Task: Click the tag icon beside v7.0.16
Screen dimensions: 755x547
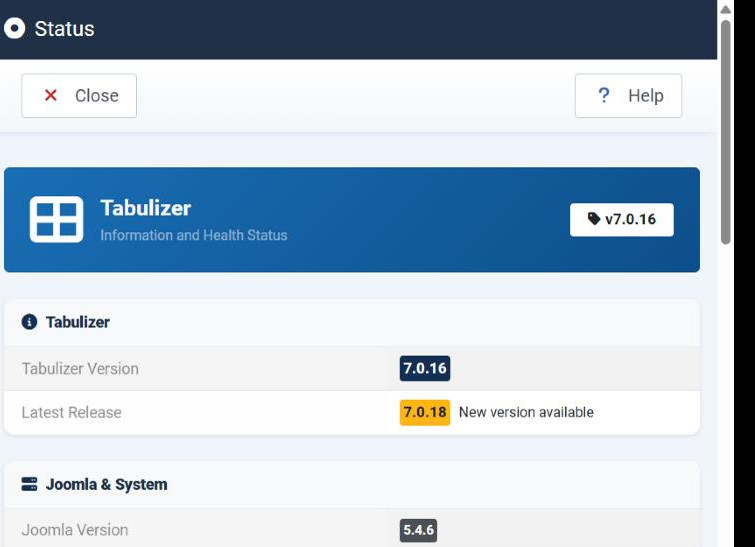Action: pyautogui.click(x=594, y=219)
